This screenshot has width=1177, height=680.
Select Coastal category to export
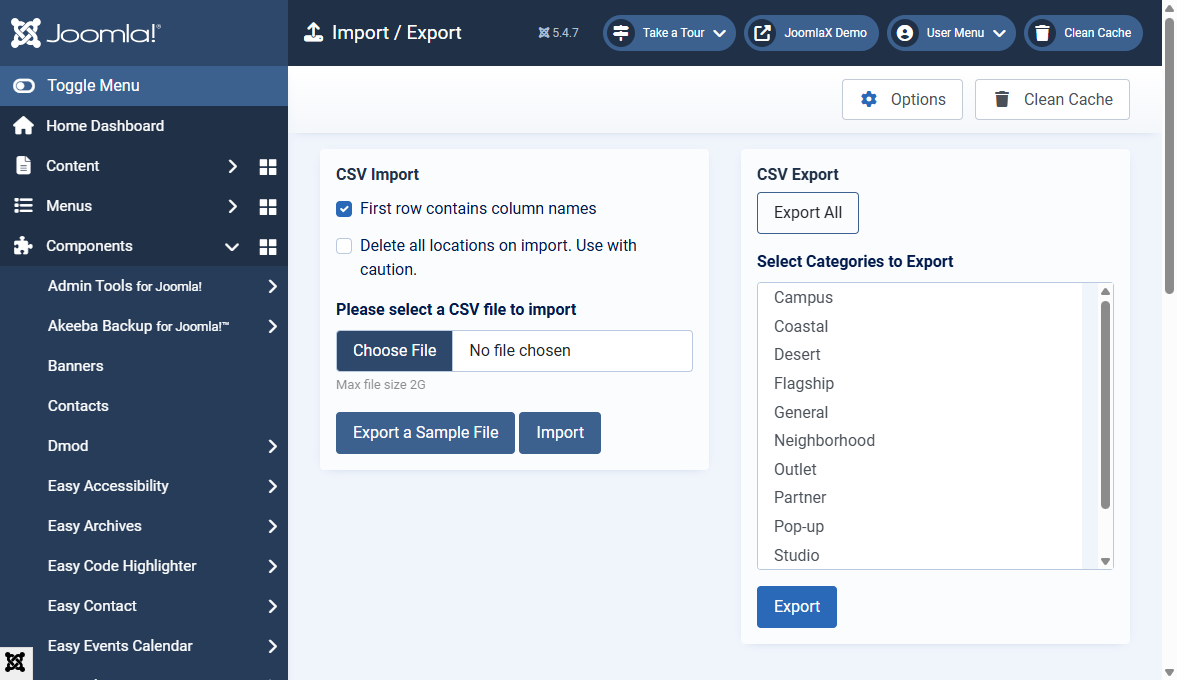click(920, 326)
